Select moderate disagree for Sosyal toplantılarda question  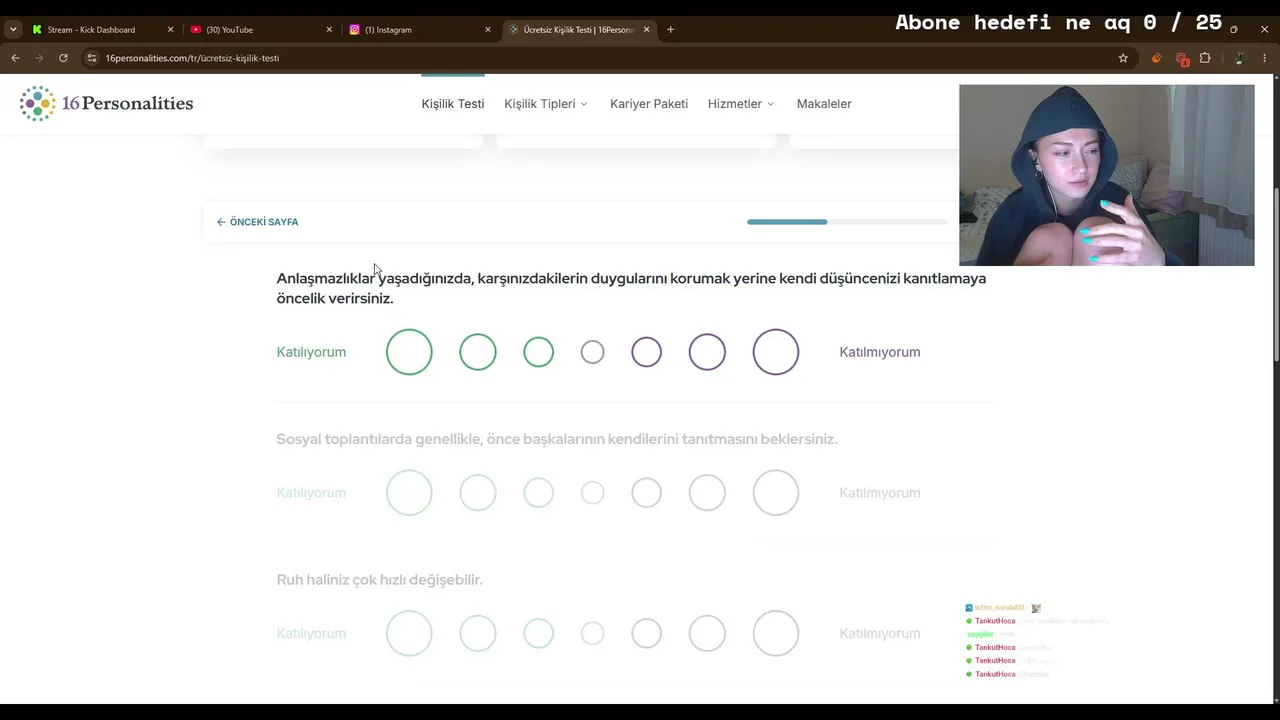coord(707,493)
